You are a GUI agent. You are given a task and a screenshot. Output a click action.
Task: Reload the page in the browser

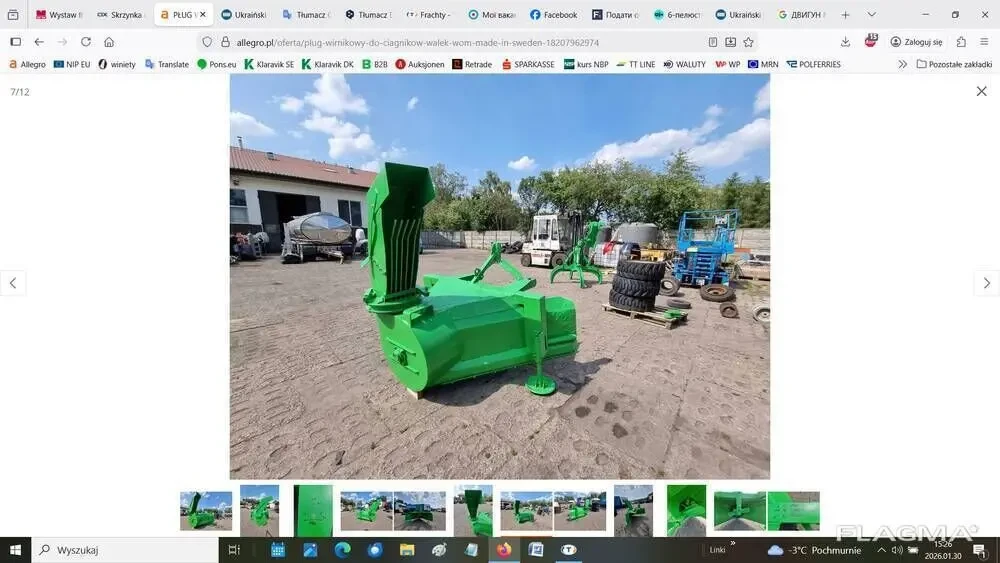86,42
